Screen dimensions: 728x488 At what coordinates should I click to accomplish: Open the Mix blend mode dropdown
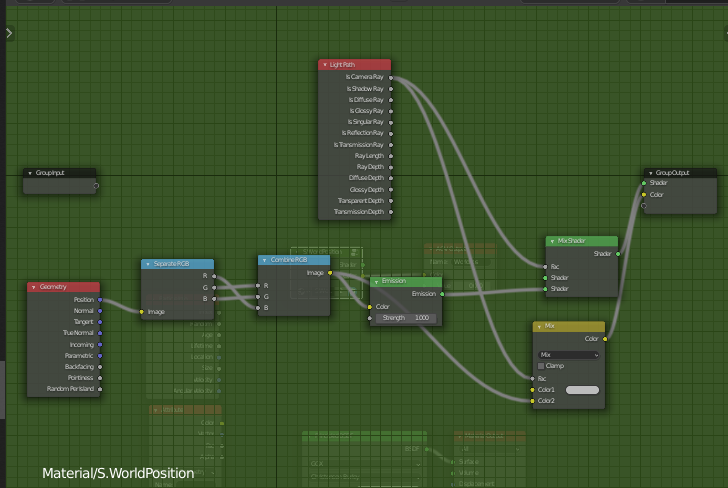(x=569, y=355)
